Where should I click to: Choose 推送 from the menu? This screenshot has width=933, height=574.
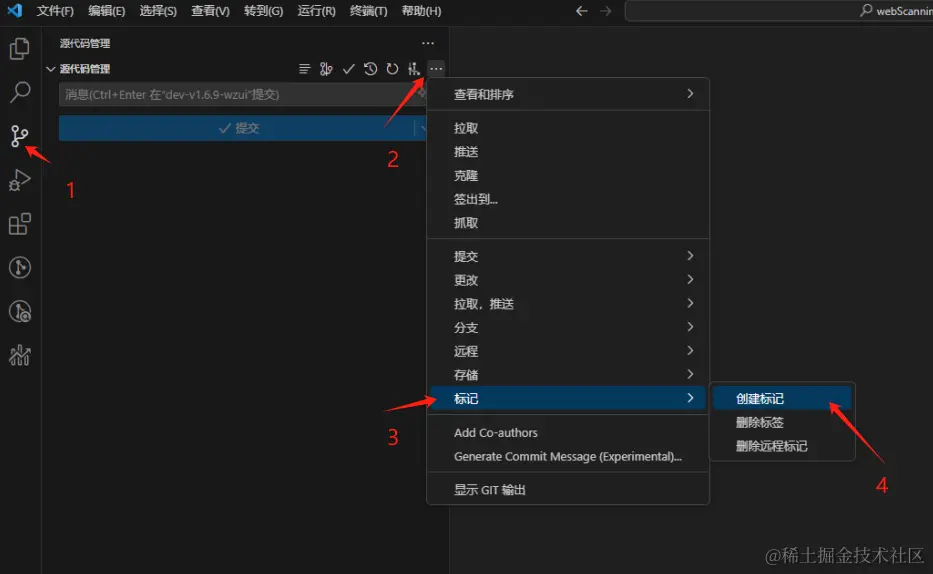568,152
